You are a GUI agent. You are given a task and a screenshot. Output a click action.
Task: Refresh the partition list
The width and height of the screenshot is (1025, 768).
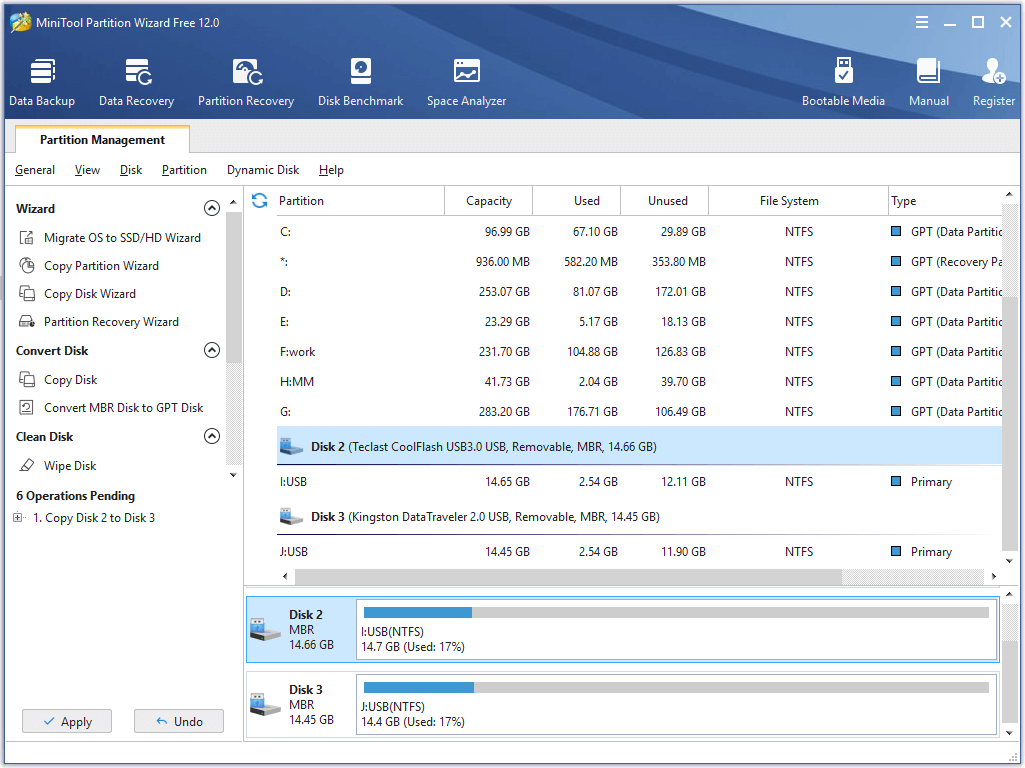pos(260,201)
